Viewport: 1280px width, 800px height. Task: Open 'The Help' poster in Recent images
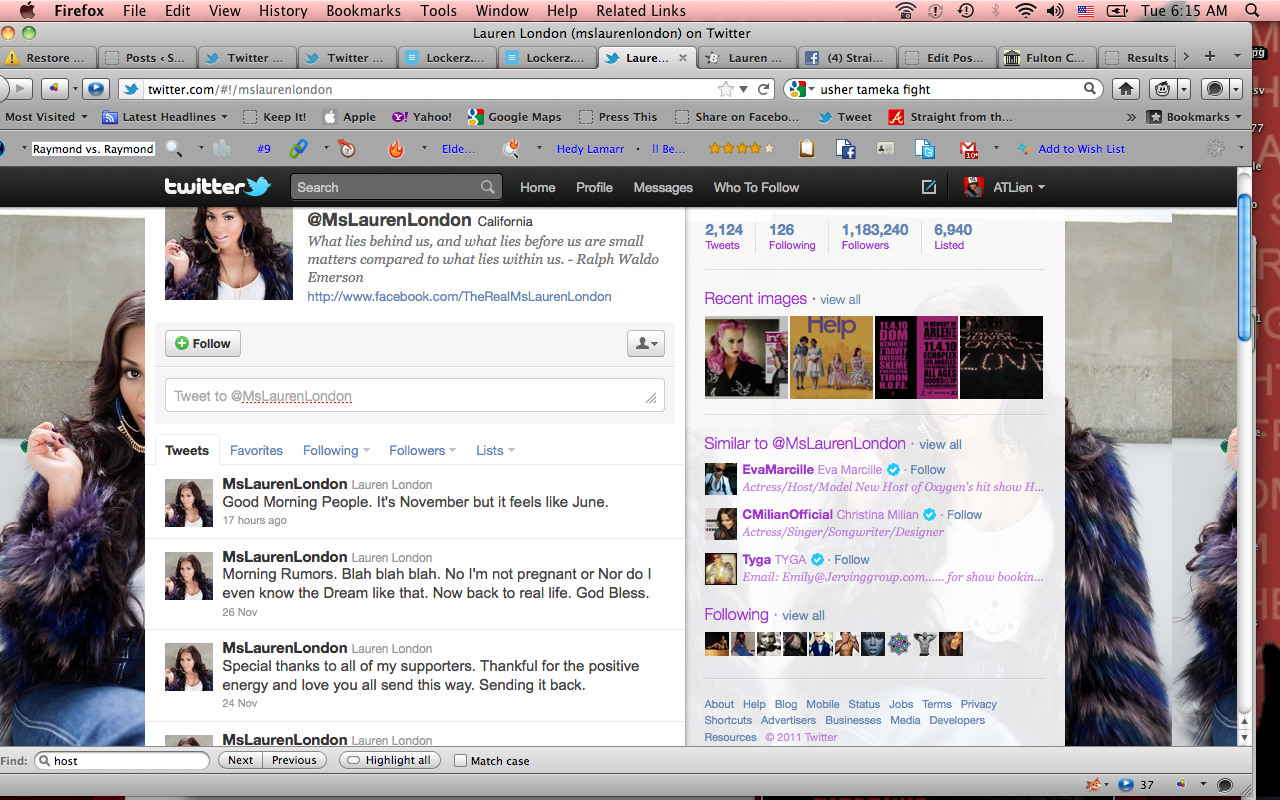(831, 357)
